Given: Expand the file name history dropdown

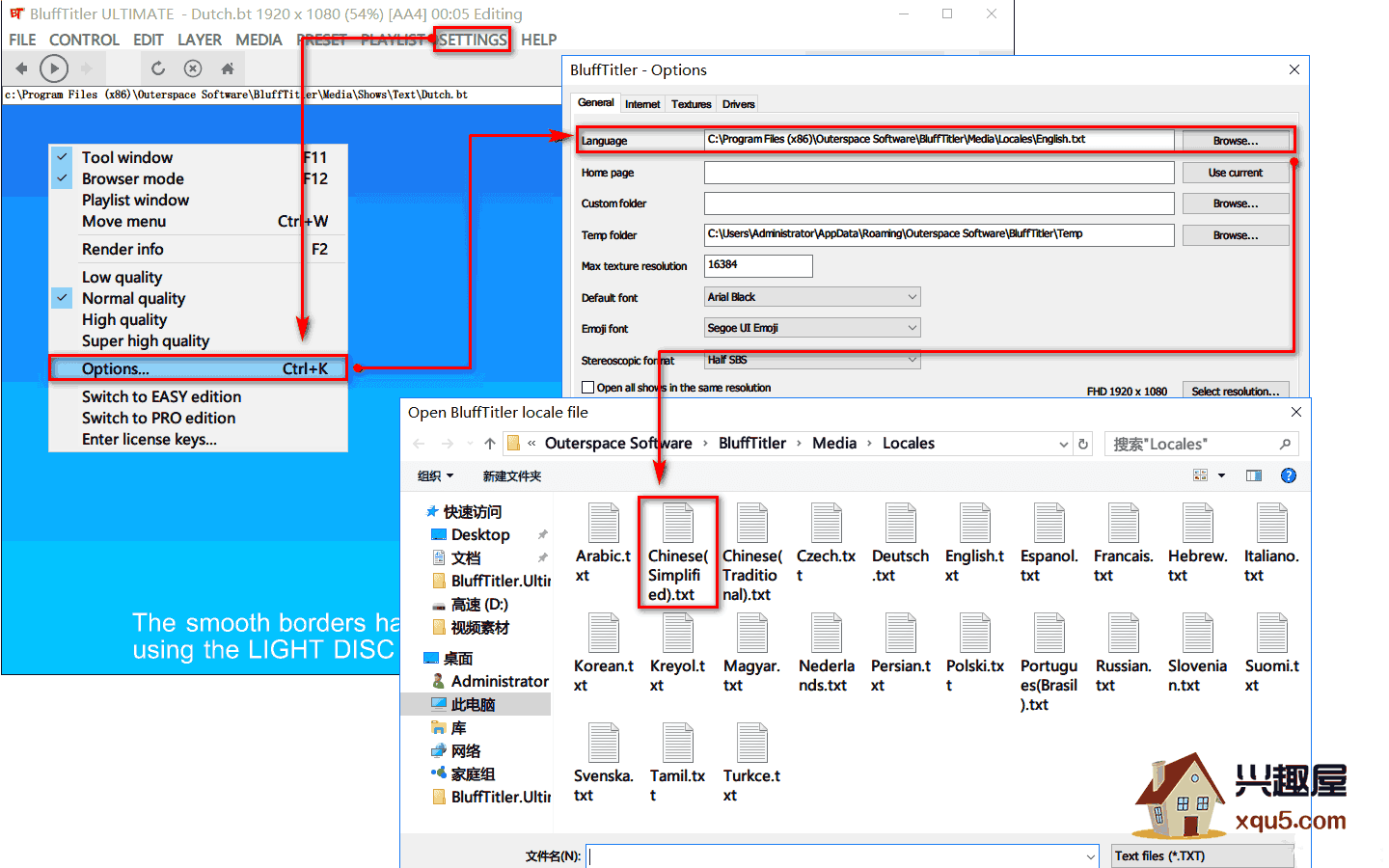Looking at the screenshot, I should 1091,856.
